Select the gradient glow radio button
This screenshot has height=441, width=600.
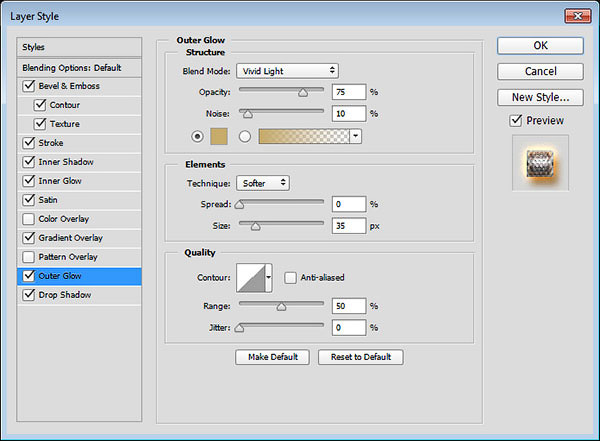click(x=245, y=136)
